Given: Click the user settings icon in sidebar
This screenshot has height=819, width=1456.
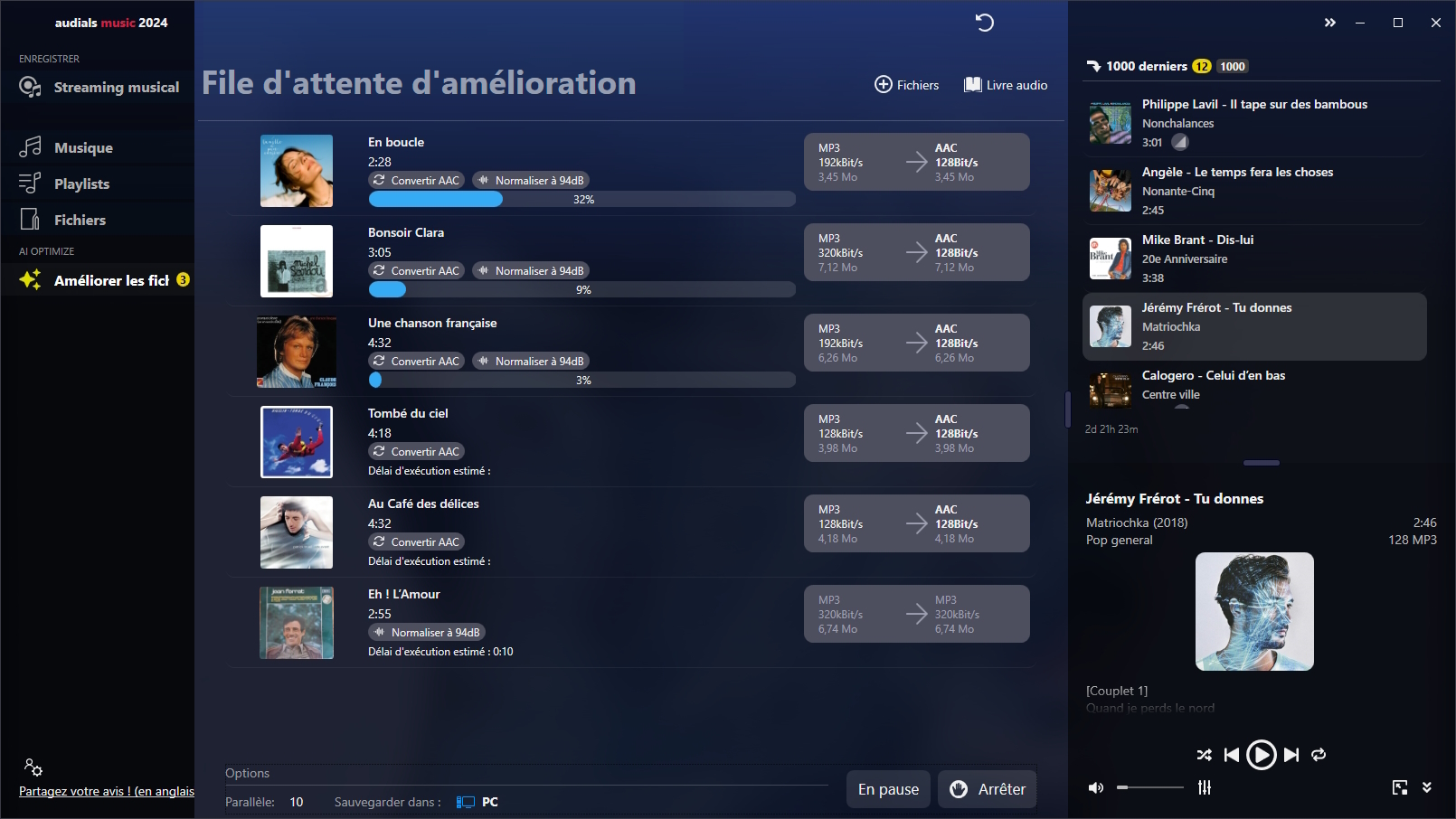Looking at the screenshot, I should pyautogui.click(x=33, y=767).
